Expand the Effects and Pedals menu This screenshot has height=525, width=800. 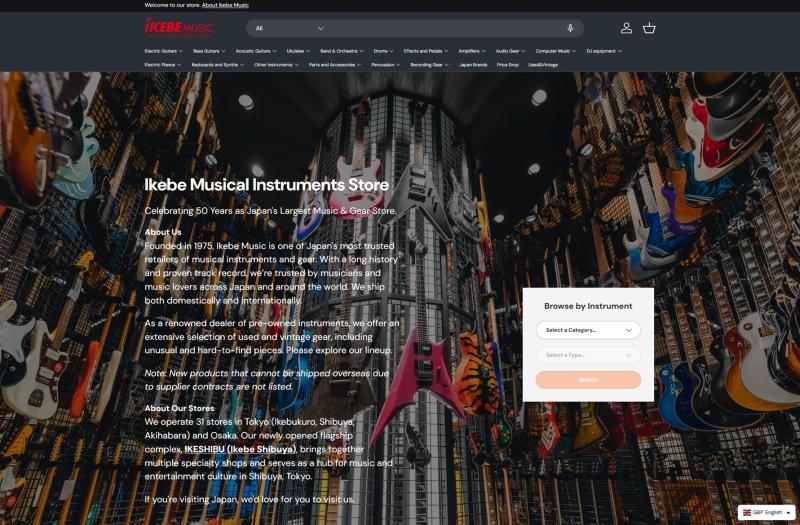(x=426, y=51)
